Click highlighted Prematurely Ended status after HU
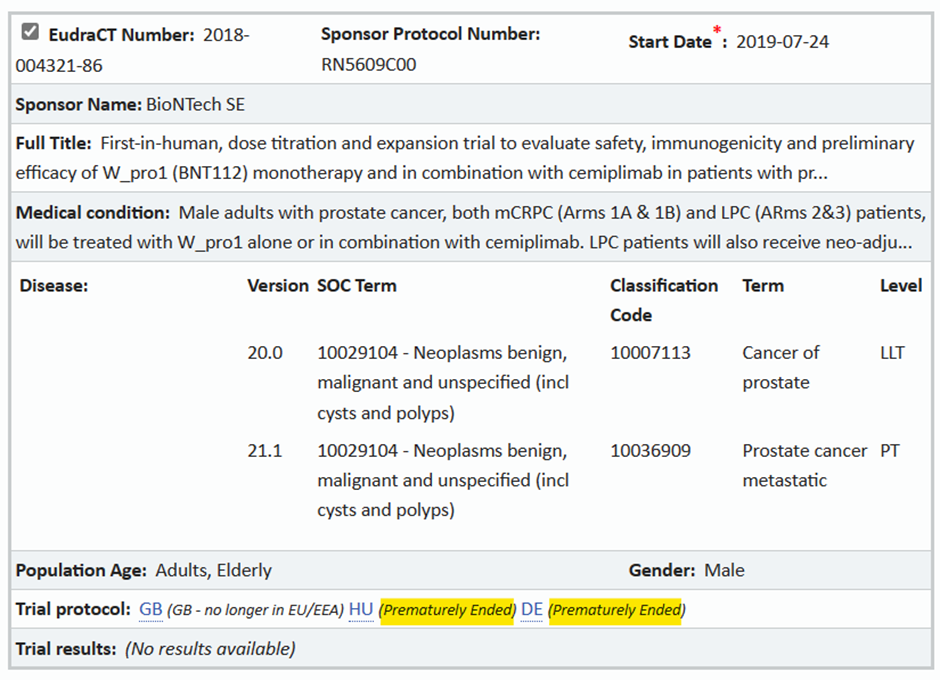This screenshot has width=940, height=680. 447,609
